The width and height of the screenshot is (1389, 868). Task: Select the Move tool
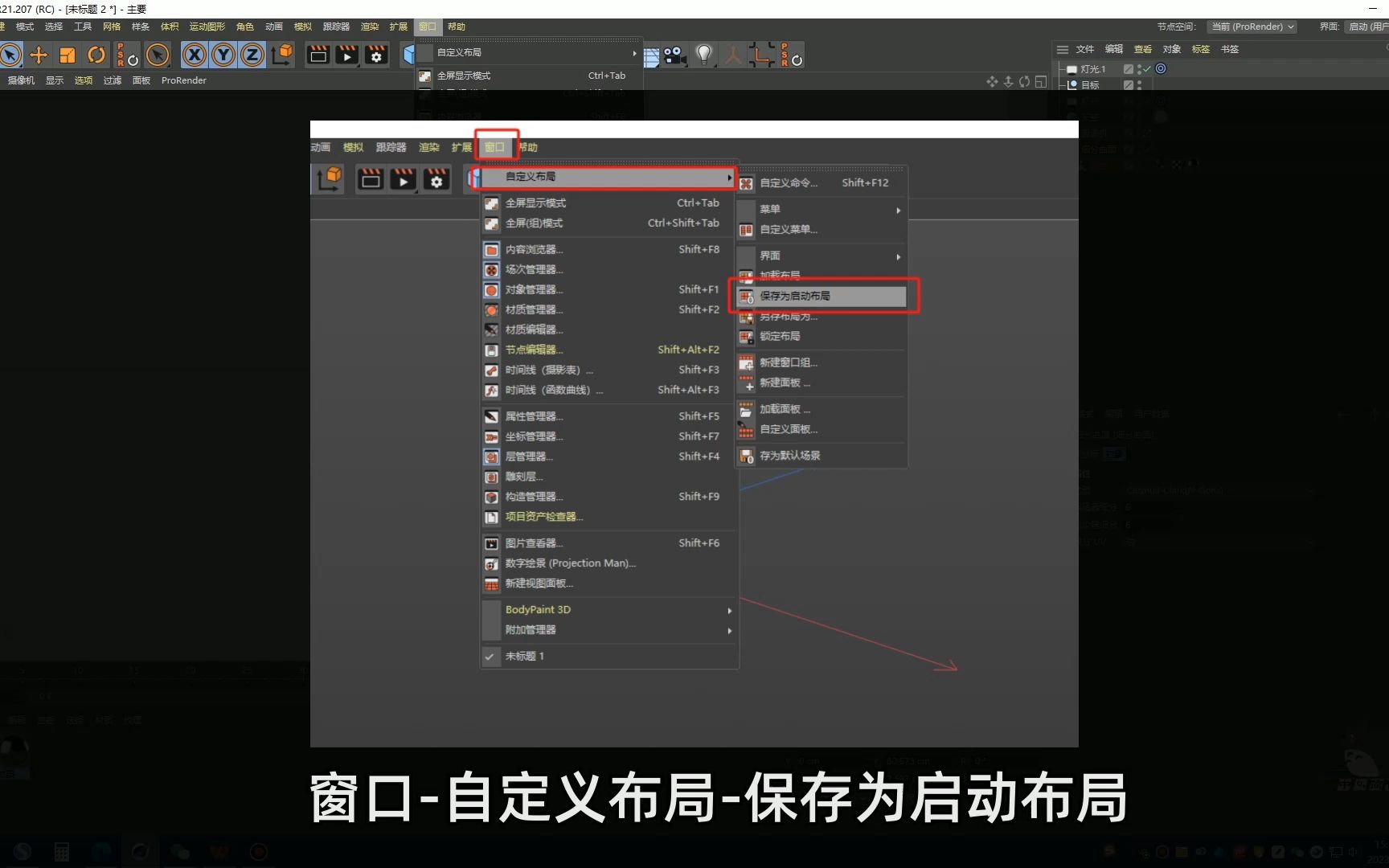(x=39, y=55)
